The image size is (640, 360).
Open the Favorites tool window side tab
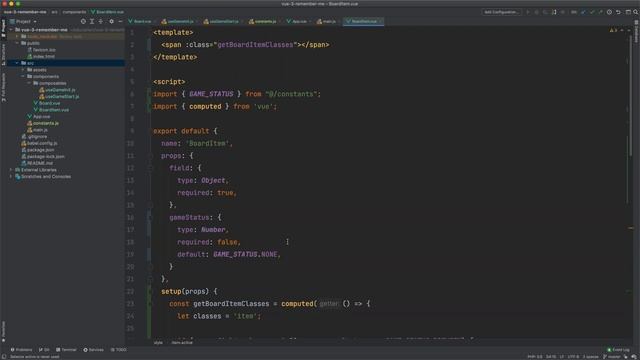click(x=3, y=331)
